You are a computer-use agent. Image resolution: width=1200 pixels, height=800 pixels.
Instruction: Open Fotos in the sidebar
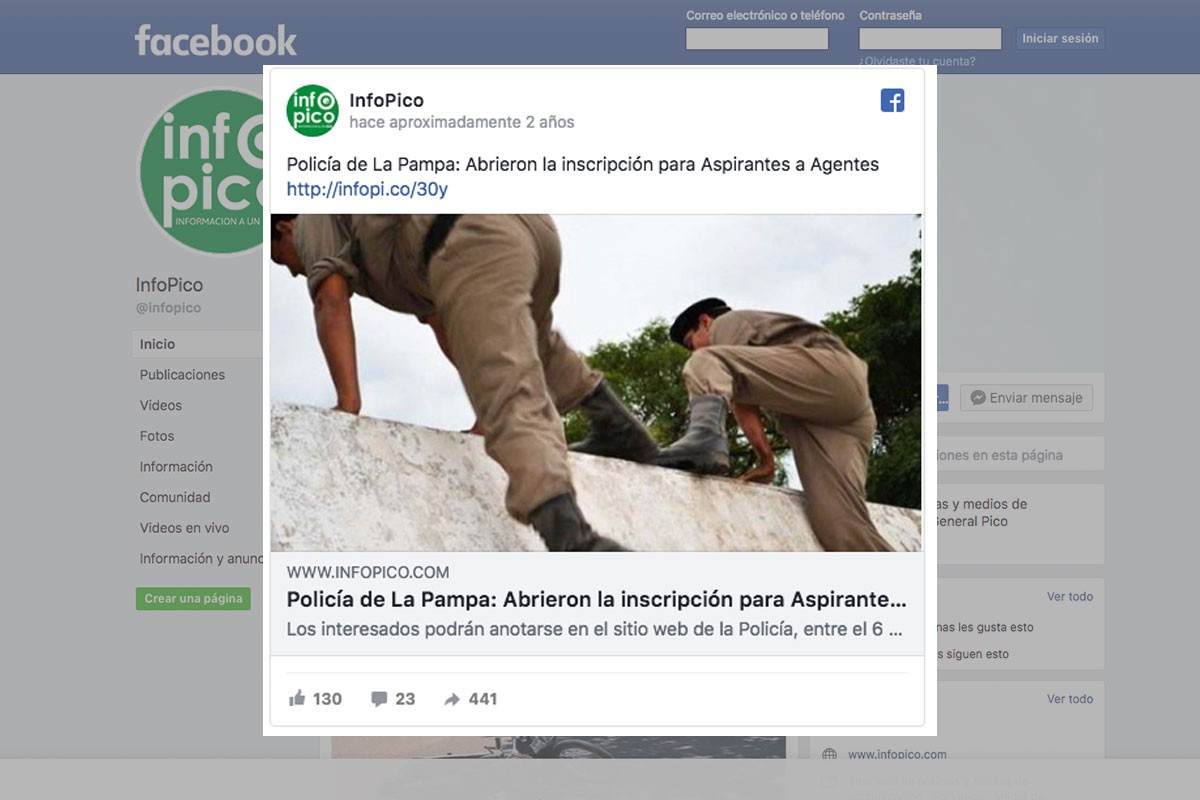pos(157,436)
